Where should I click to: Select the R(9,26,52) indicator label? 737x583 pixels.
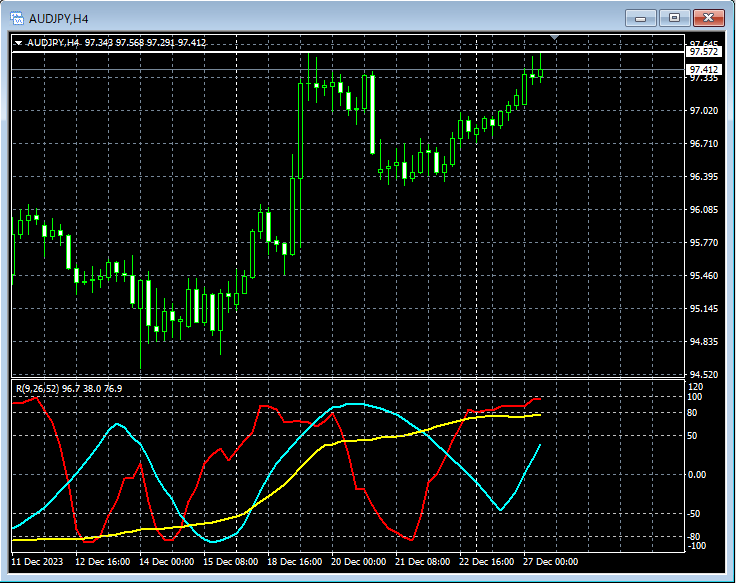pyautogui.click(x=69, y=388)
